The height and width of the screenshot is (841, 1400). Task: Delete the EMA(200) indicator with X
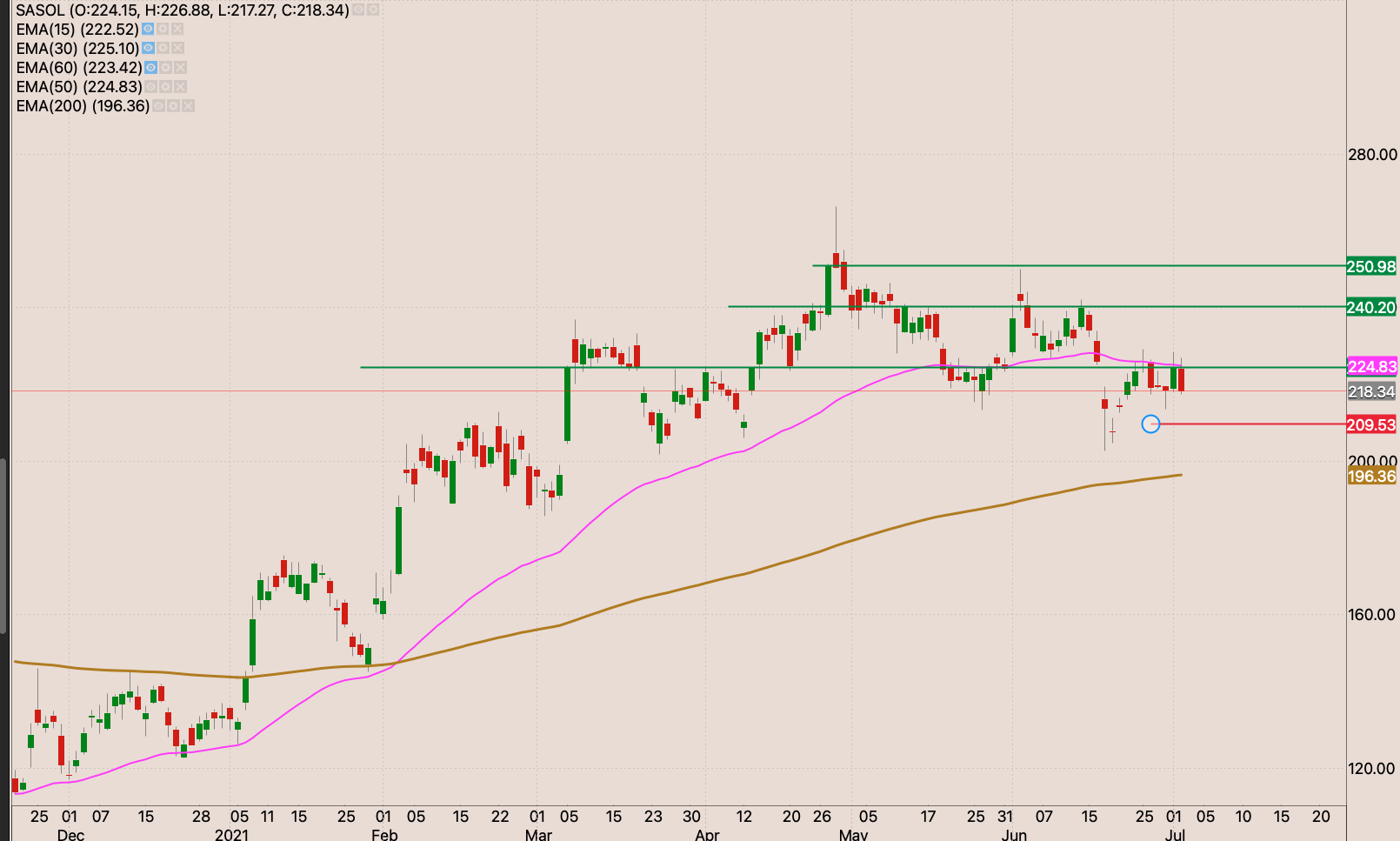pyautogui.click(x=188, y=106)
